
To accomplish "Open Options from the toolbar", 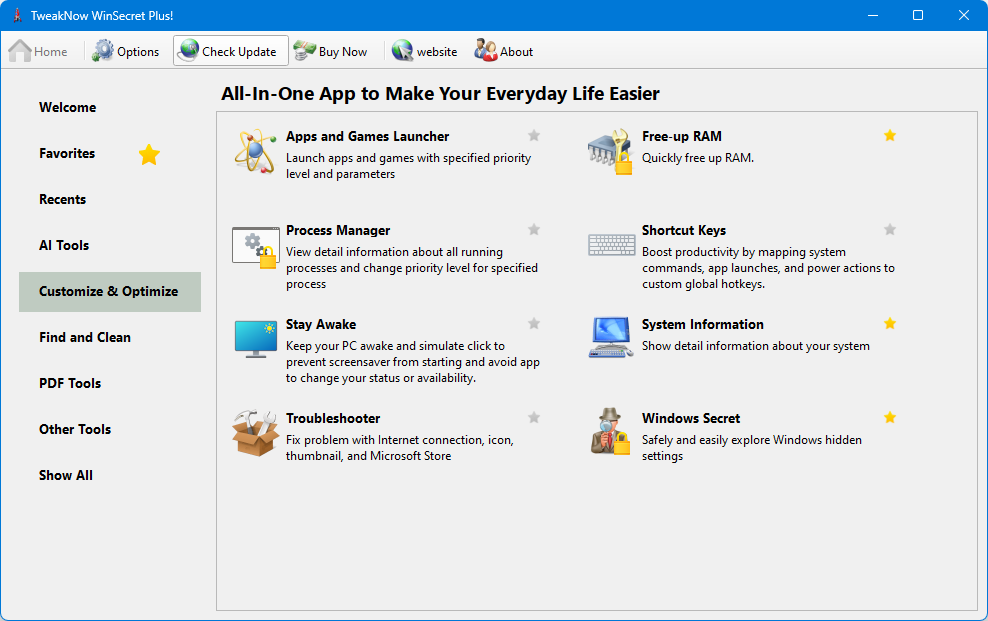I will tap(126, 51).
